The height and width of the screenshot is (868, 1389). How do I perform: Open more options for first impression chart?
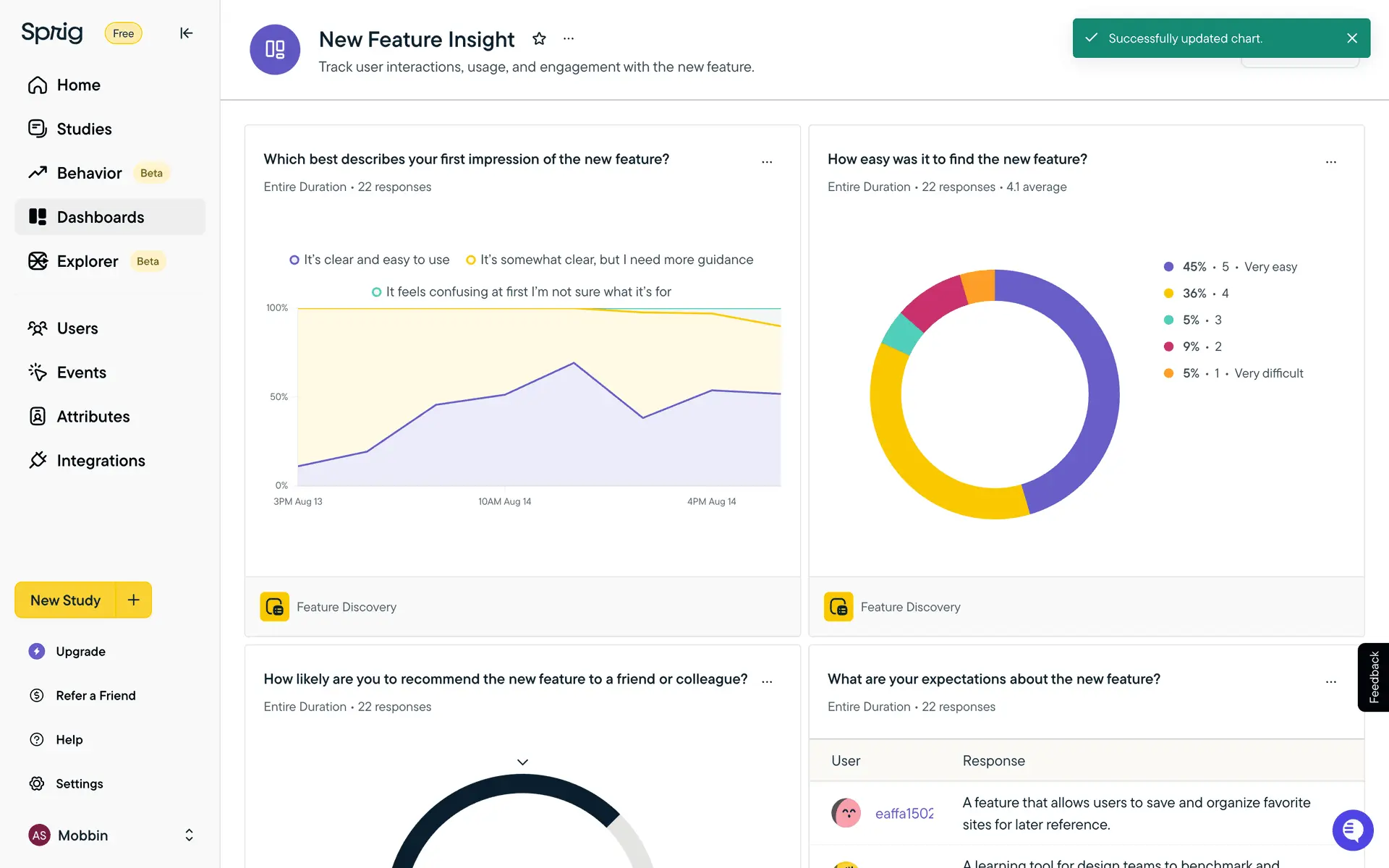pyautogui.click(x=767, y=162)
